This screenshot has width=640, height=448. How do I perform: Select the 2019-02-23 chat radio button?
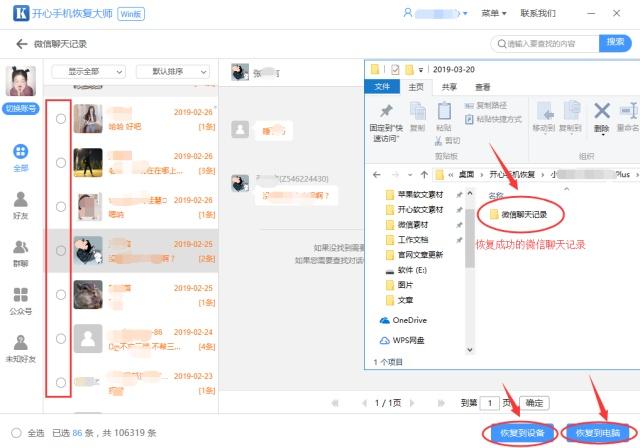click(x=61, y=383)
